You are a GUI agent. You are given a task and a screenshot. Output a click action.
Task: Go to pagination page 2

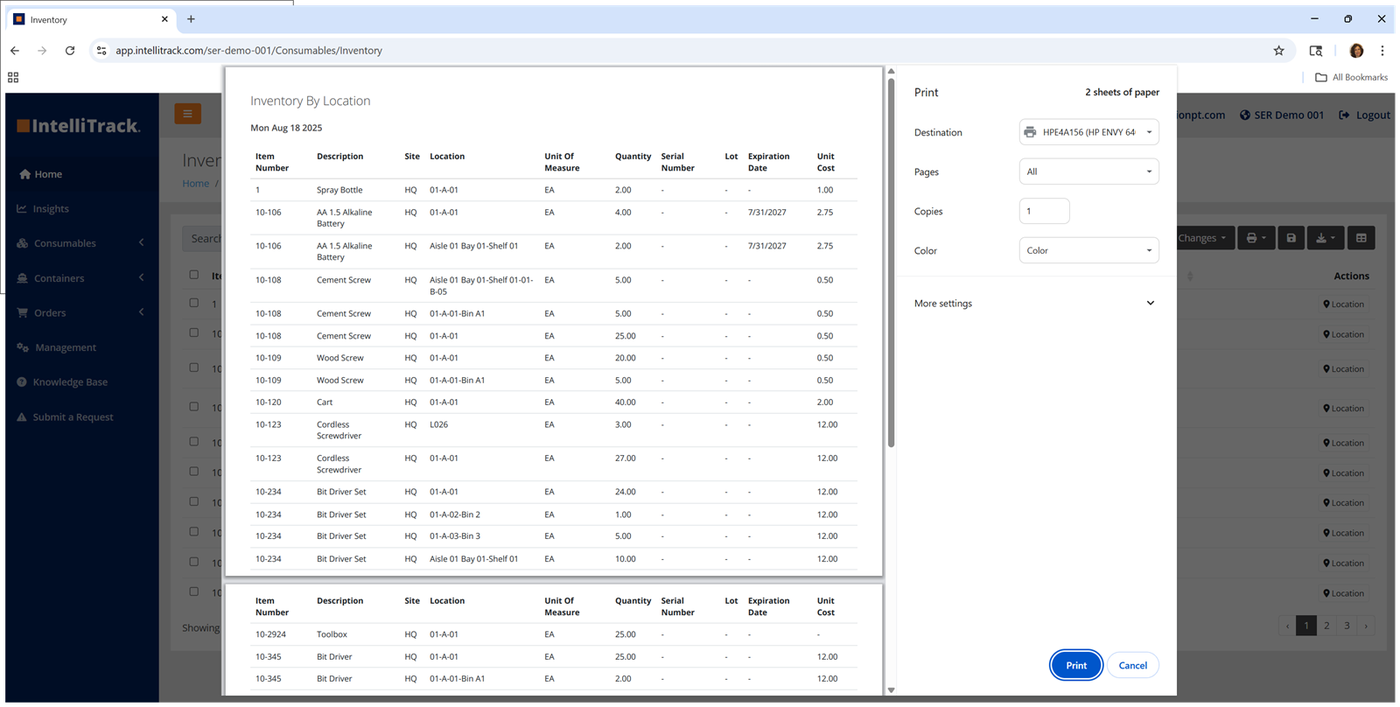[1326, 626]
